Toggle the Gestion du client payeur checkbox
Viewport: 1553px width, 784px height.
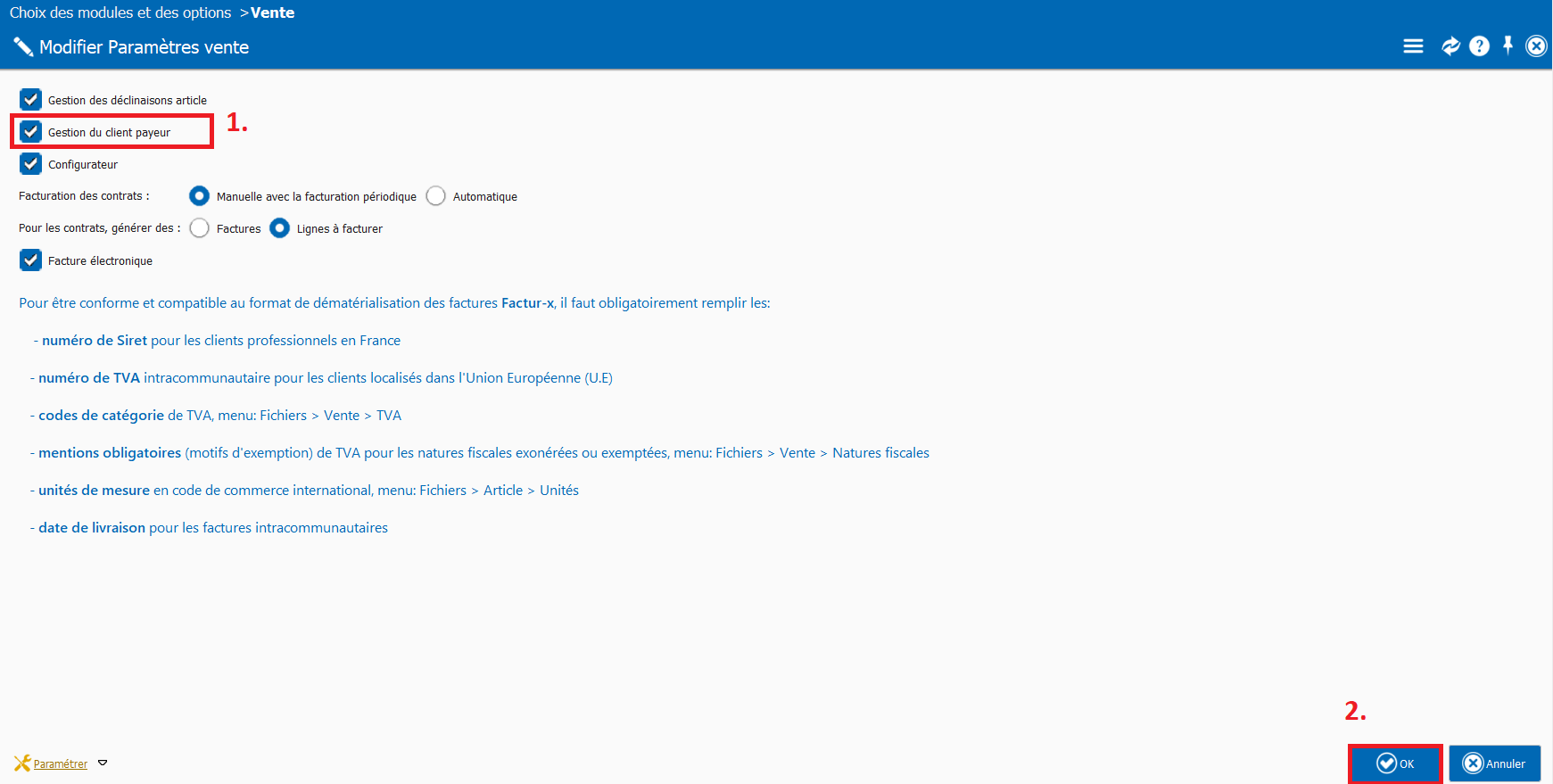point(31,132)
